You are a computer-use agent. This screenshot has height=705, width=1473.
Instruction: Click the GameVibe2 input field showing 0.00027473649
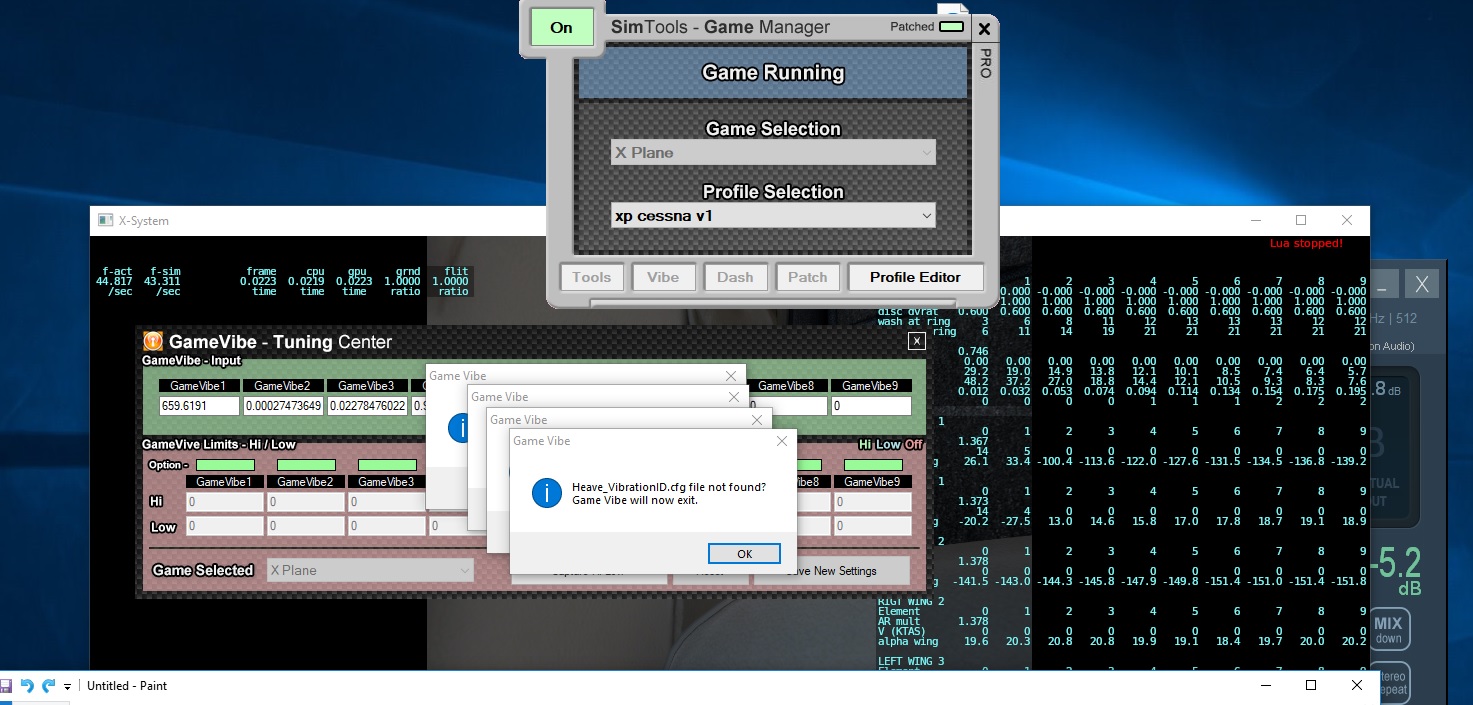click(x=284, y=406)
